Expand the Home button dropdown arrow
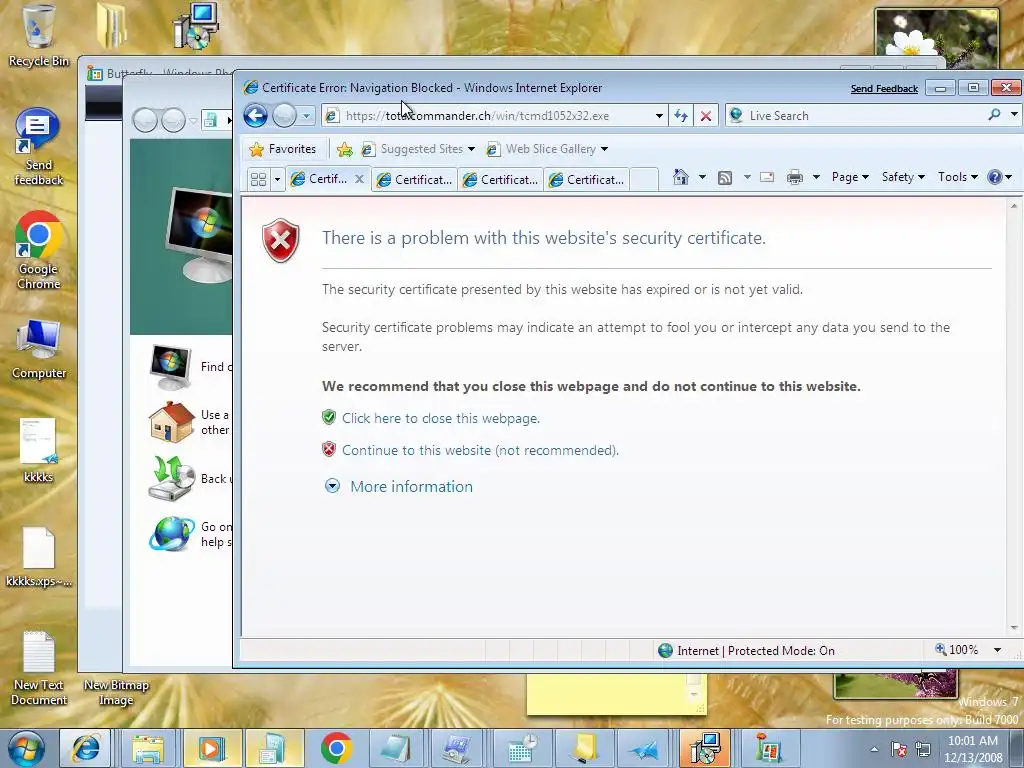Screen dimensions: 1024x768 pyautogui.click(x=702, y=177)
